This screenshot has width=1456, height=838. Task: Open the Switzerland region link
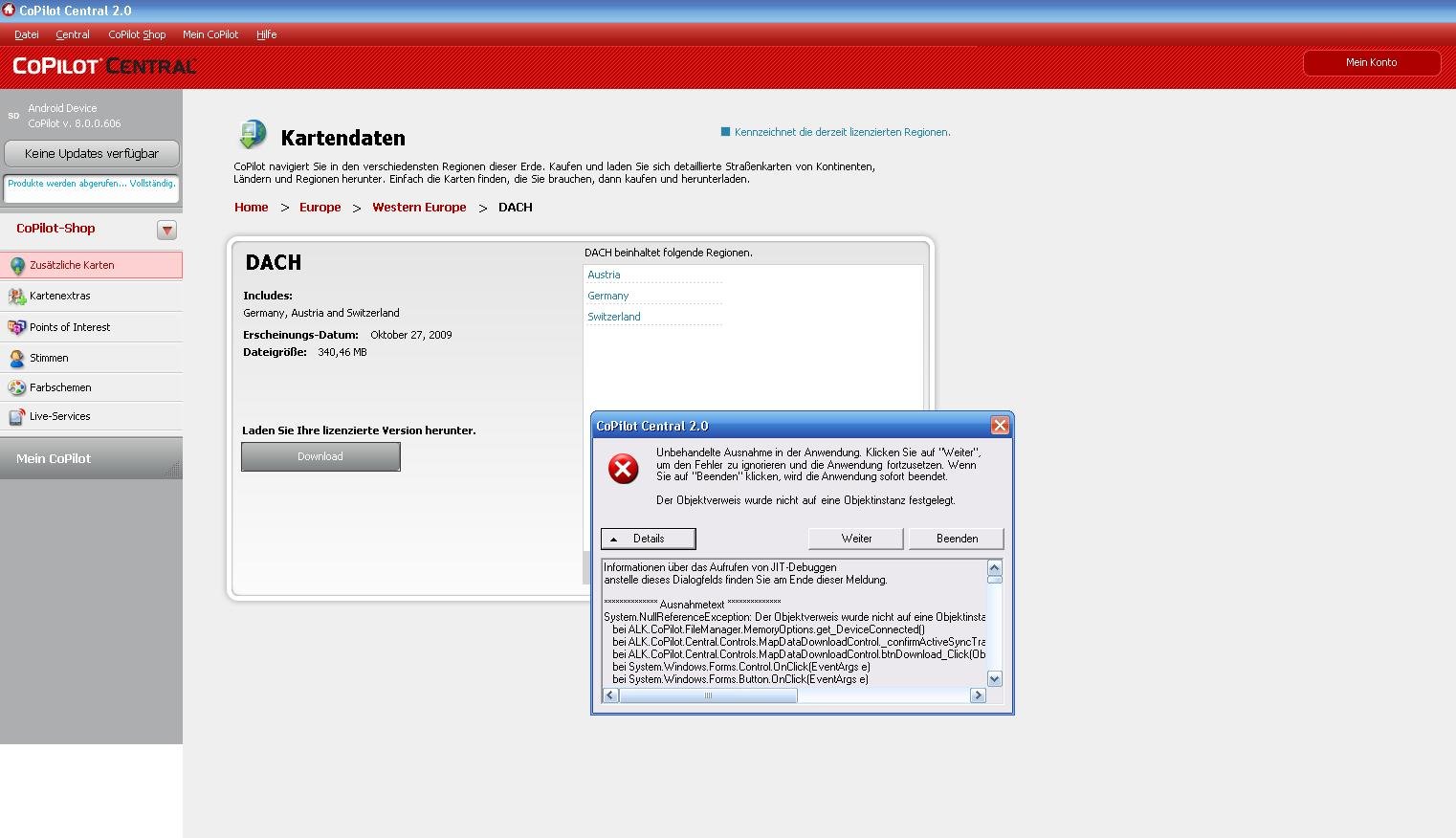click(614, 317)
